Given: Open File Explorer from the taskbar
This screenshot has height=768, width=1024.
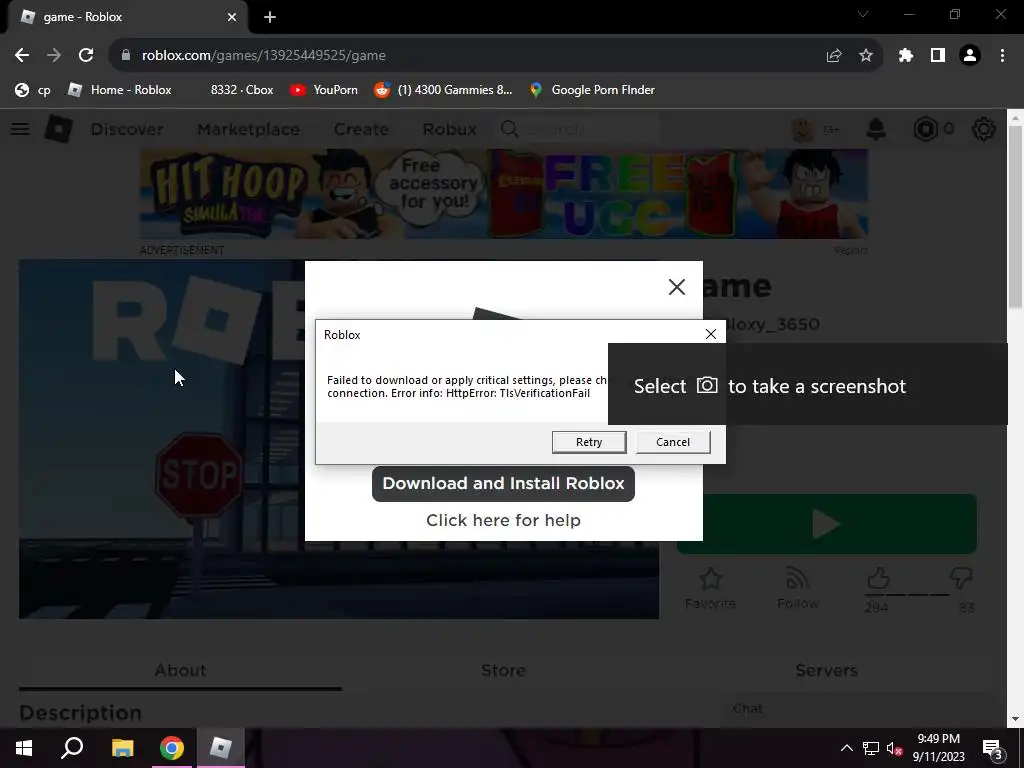Looking at the screenshot, I should pyautogui.click(x=122, y=748).
